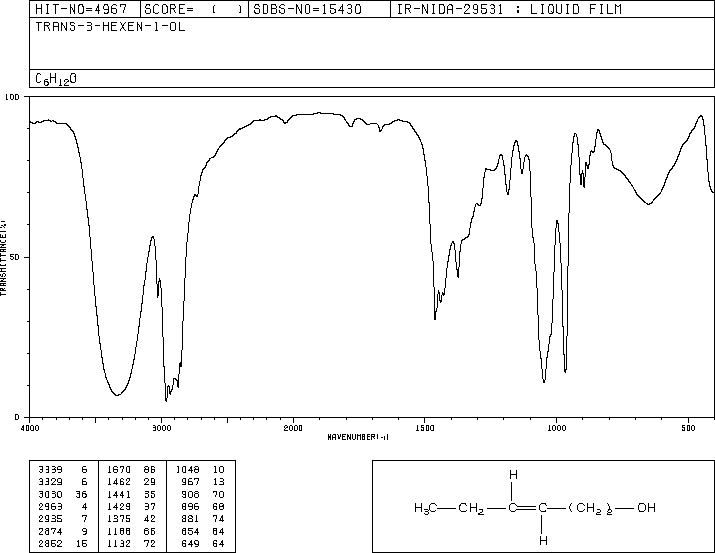This screenshot has width=715, height=553.
Task: Select peak wavenumber 2963 in the table
Action: click(51, 506)
